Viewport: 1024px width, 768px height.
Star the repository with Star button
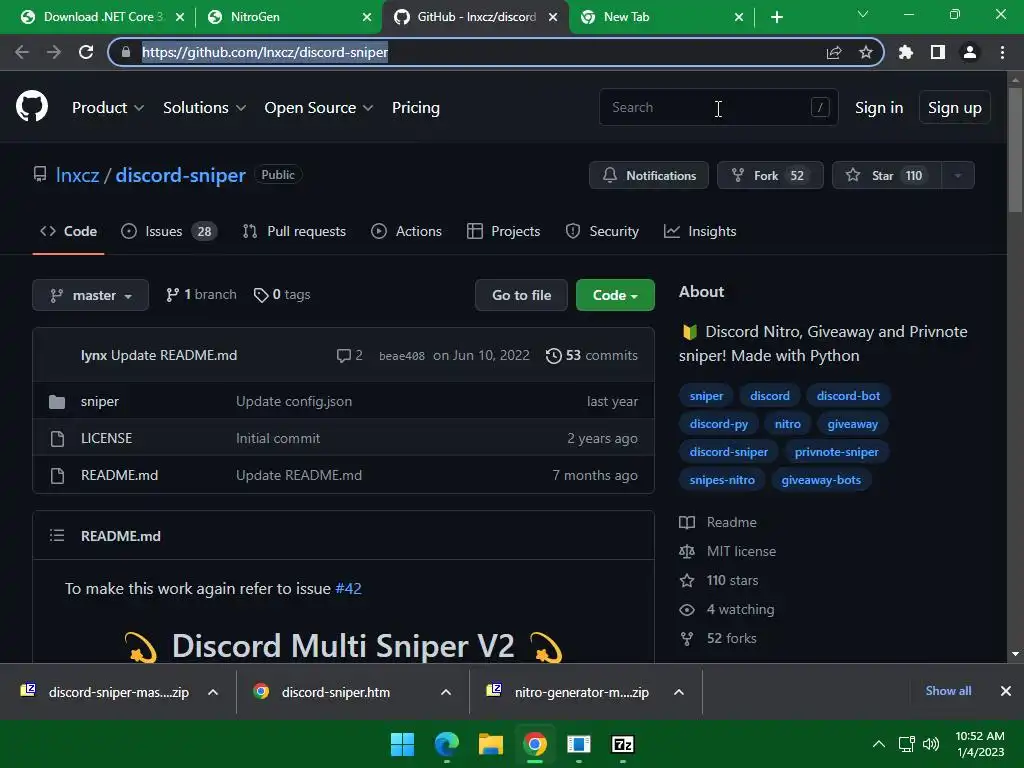(x=887, y=175)
